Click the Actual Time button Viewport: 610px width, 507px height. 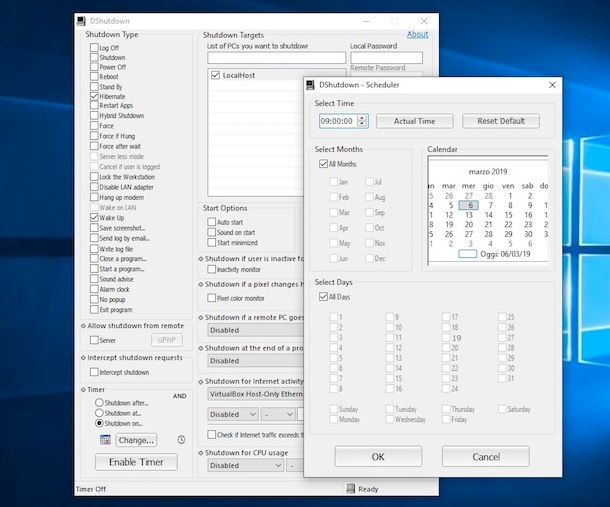[415, 121]
